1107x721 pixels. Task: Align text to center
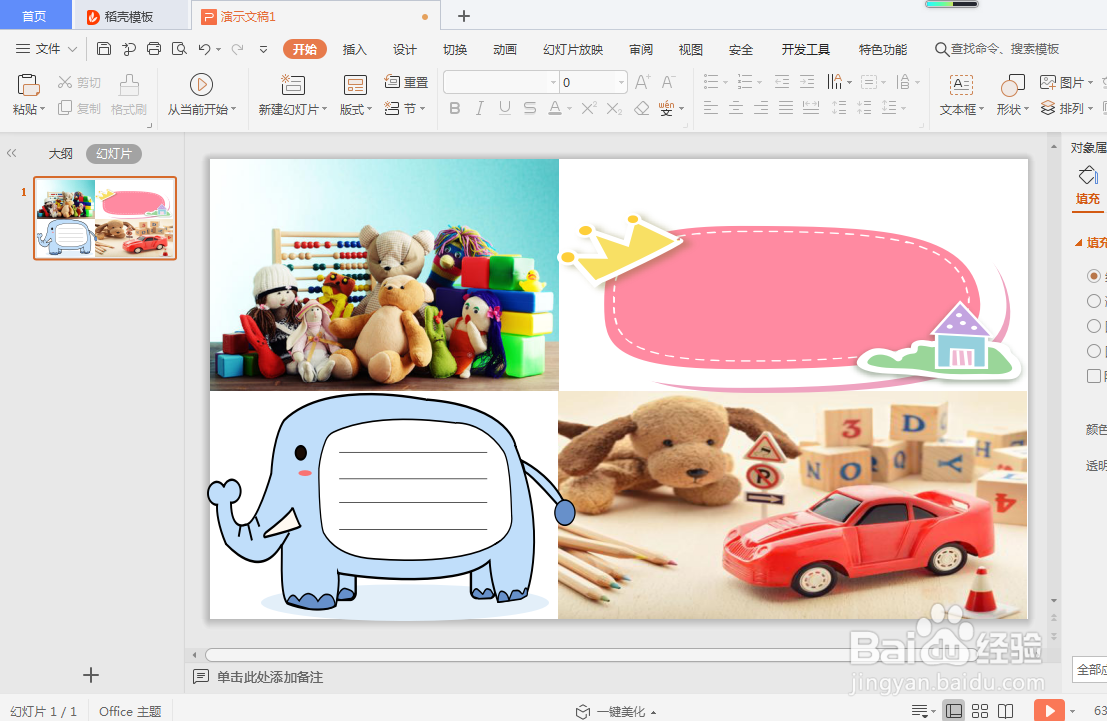point(736,108)
